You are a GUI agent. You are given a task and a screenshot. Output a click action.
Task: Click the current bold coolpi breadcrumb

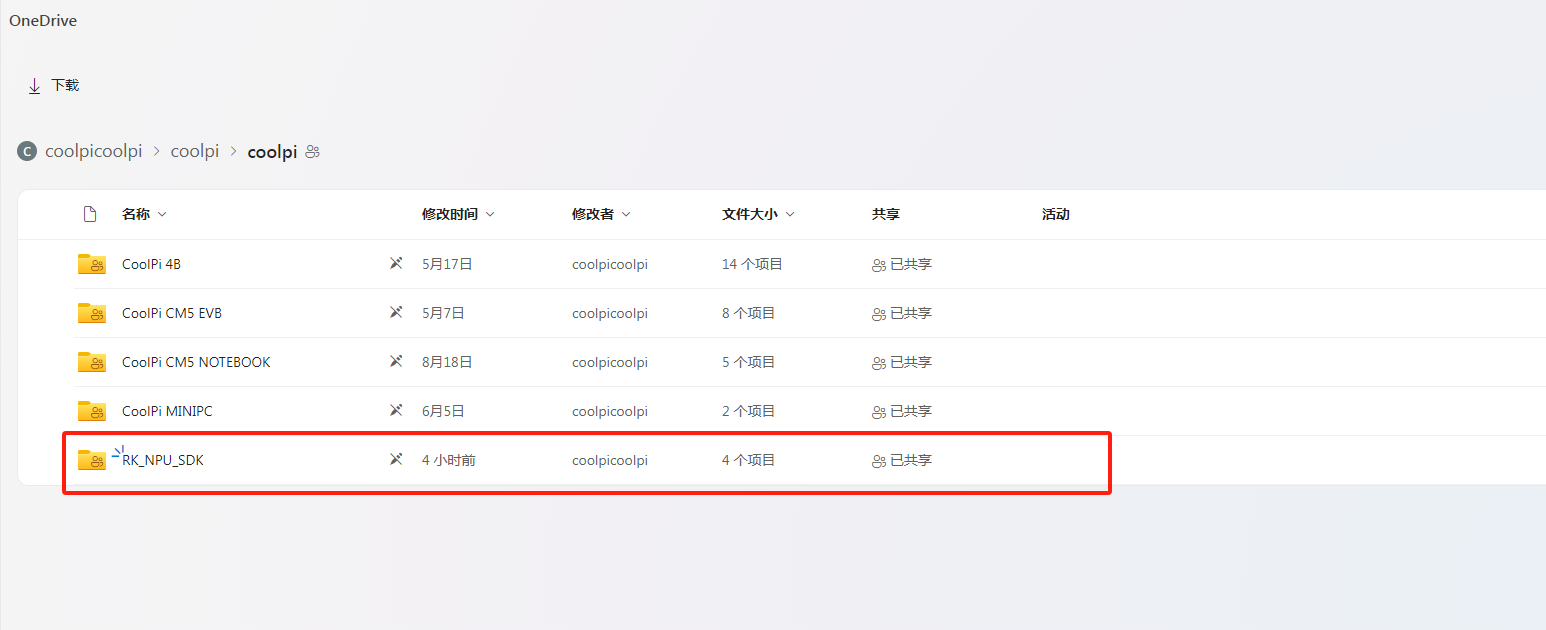click(x=272, y=152)
